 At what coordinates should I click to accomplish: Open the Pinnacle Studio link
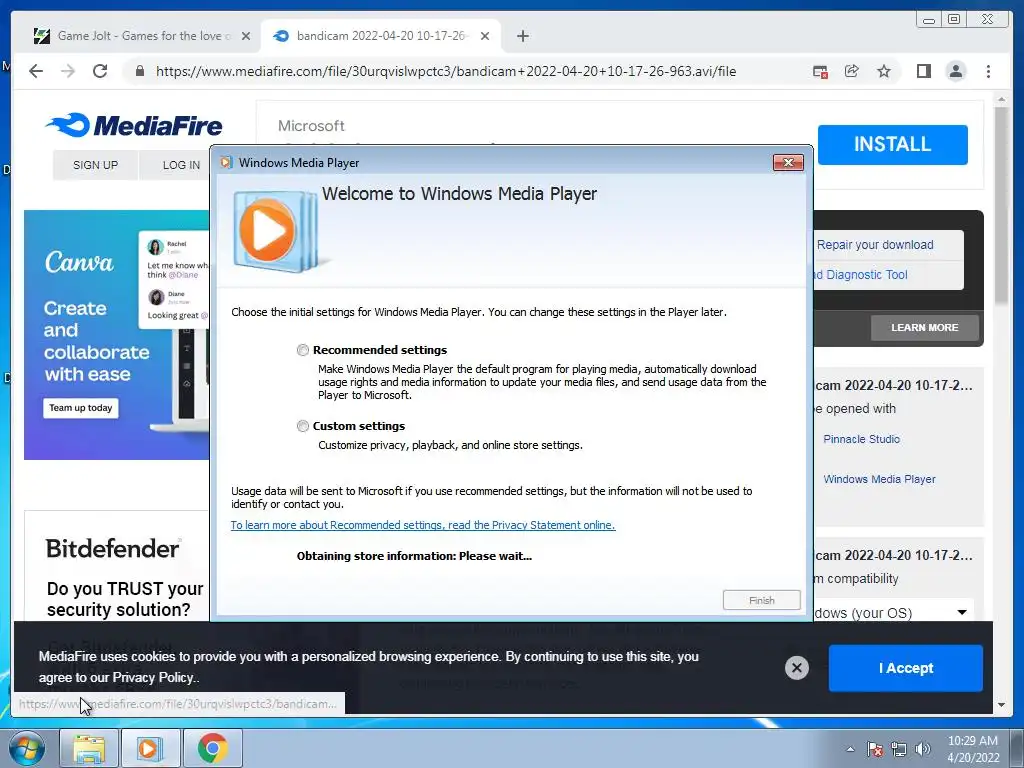coord(861,439)
